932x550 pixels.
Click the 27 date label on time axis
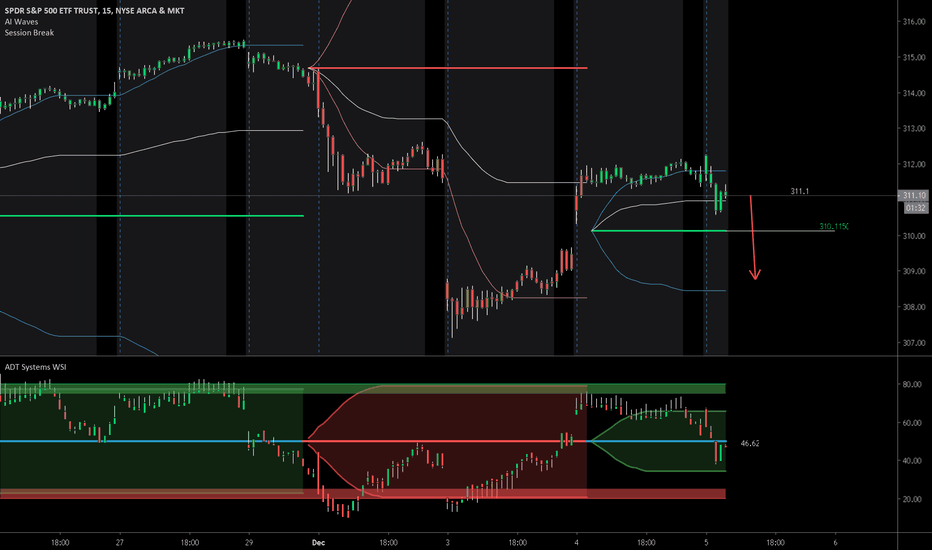(120, 542)
